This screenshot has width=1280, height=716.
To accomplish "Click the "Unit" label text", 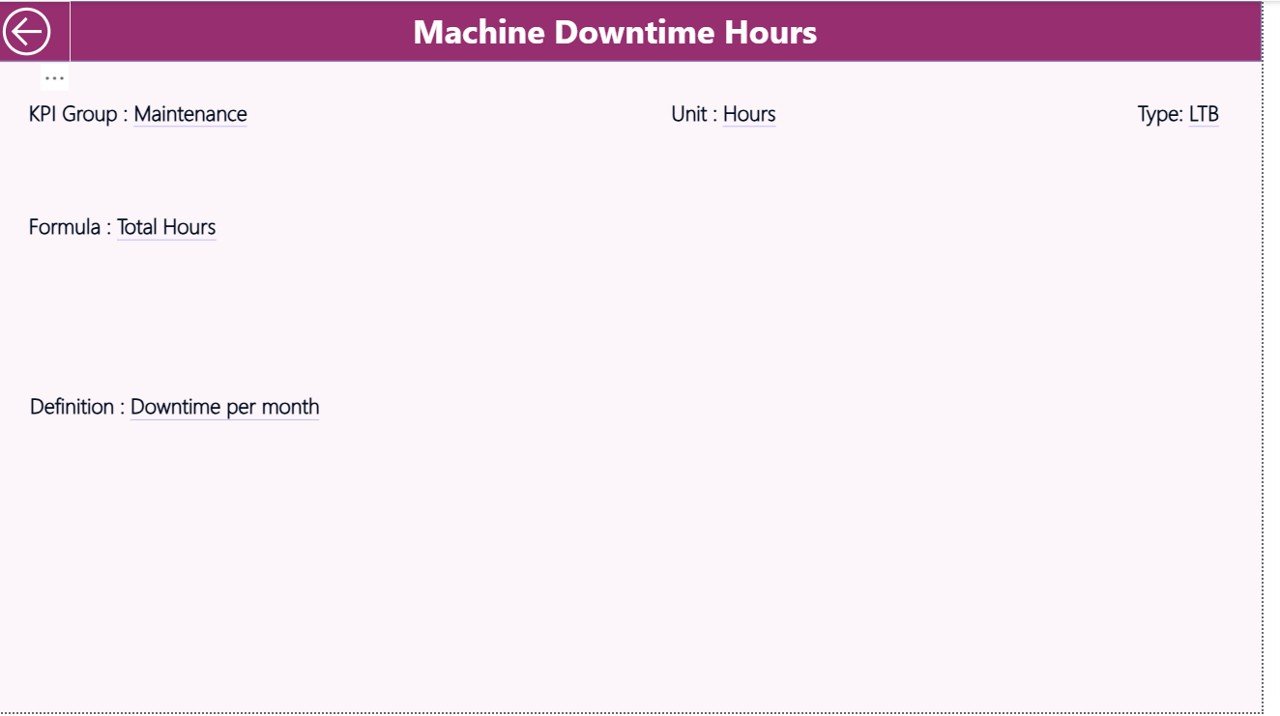I will tap(689, 114).
